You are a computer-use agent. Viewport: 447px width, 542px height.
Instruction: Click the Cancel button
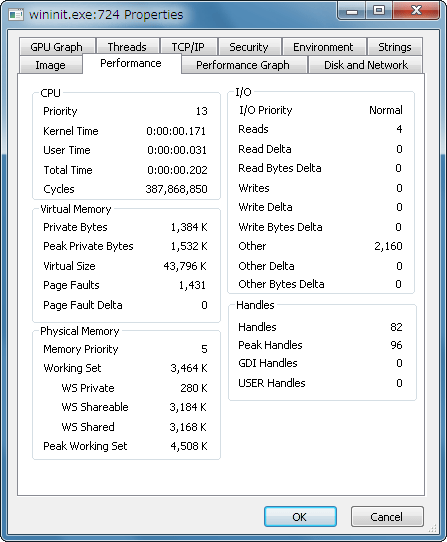point(387,517)
